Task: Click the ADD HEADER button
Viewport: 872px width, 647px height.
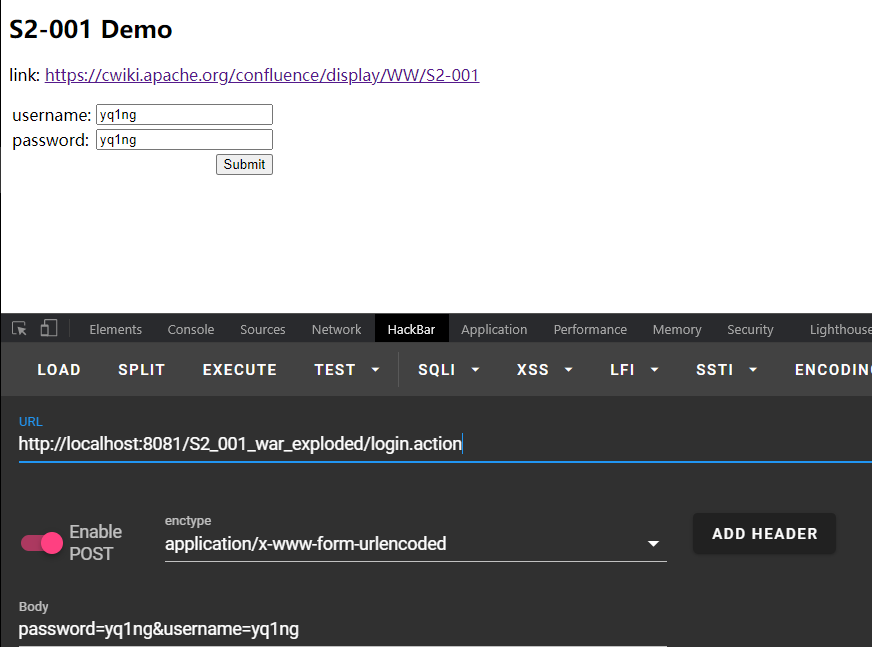Action: 764,534
